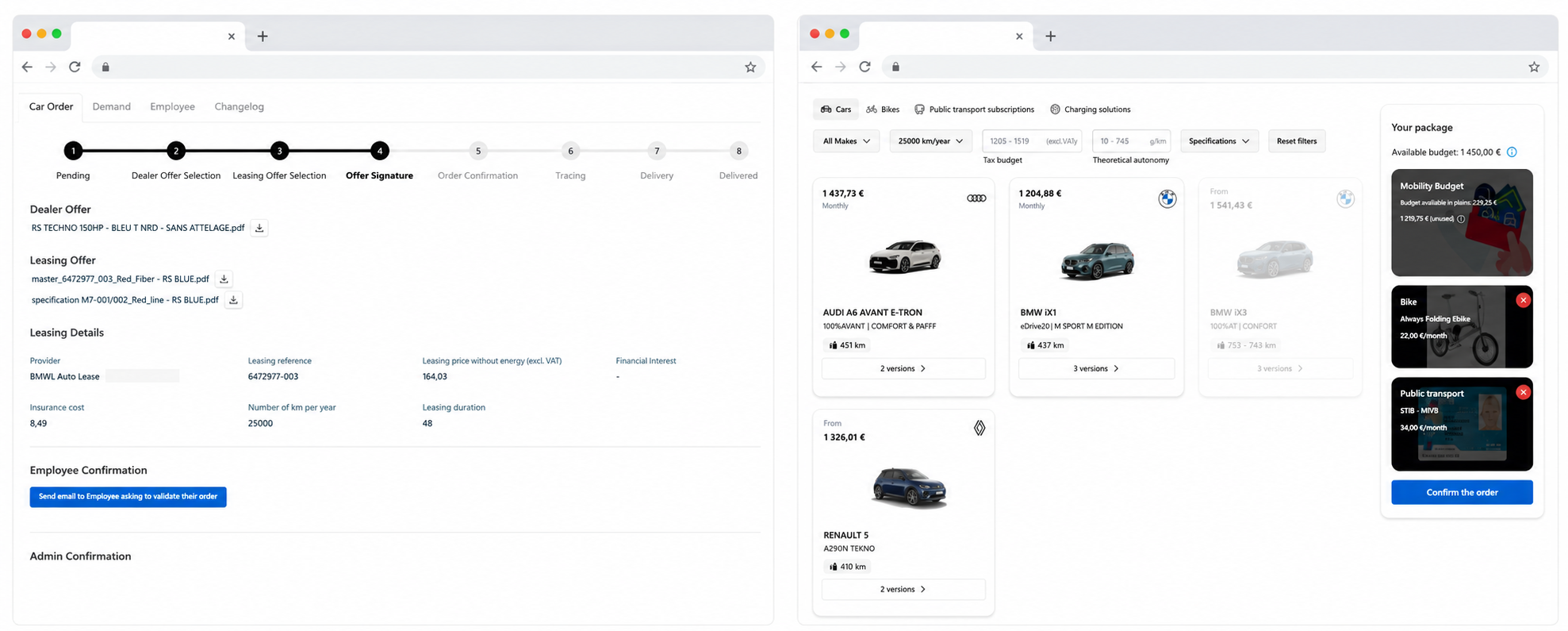Reset filters on the cars list
Viewport: 1568px width, 631px height.
pos(1297,141)
